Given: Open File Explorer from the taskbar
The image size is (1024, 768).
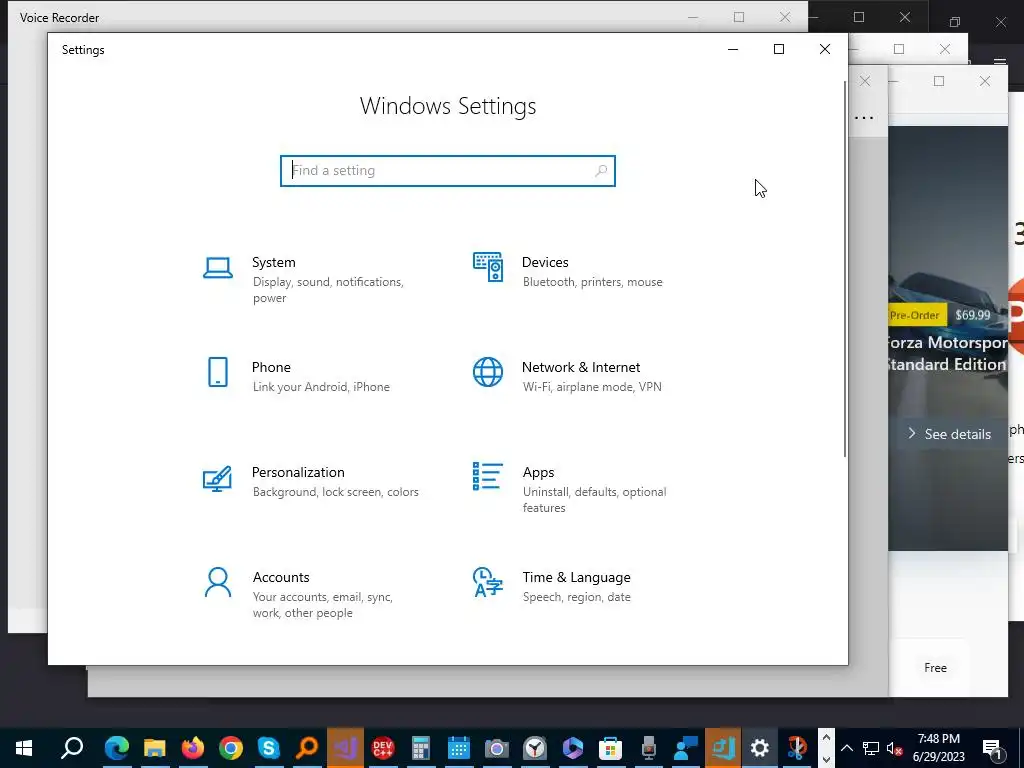Looking at the screenshot, I should pyautogui.click(x=155, y=748).
